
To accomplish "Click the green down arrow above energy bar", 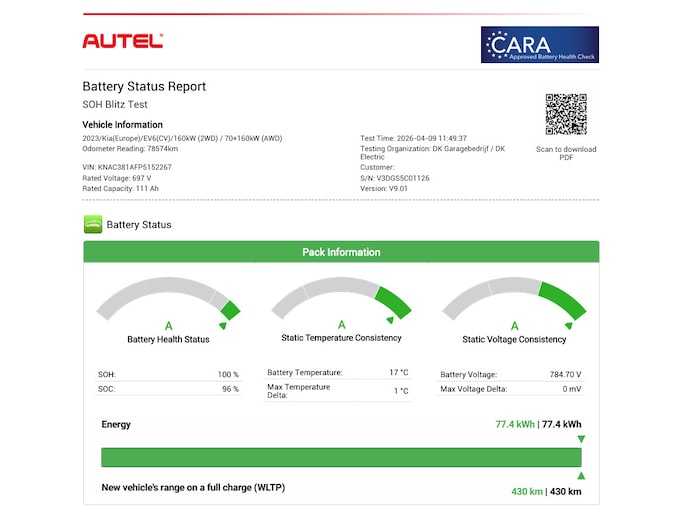I will pyautogui.click(x=581, y=439).
